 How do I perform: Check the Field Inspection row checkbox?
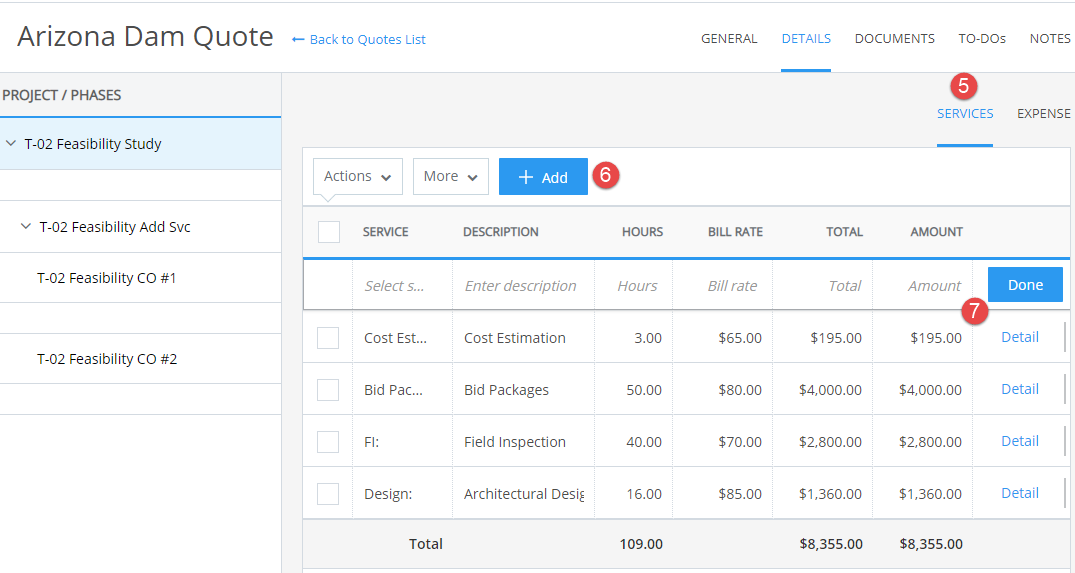pyautogui.click(x=328, y=442)
